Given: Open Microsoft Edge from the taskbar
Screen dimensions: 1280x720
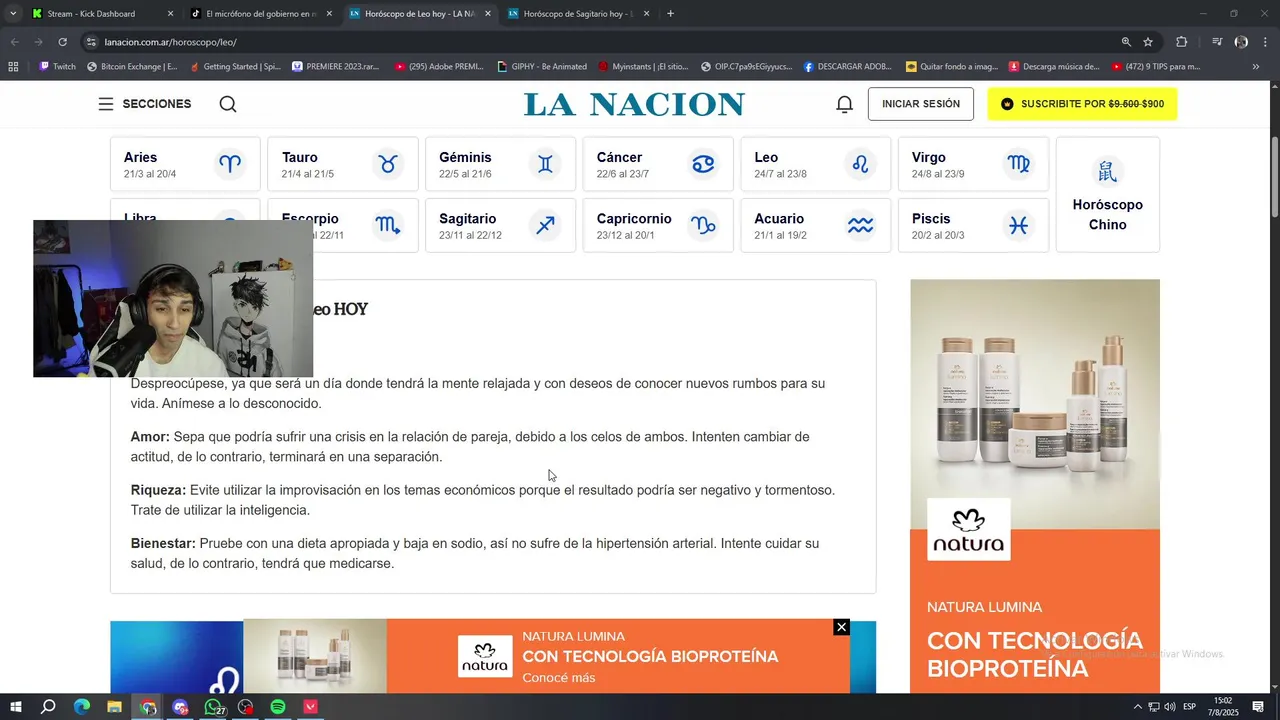Looking at the screenshot, I should [82, 707].
